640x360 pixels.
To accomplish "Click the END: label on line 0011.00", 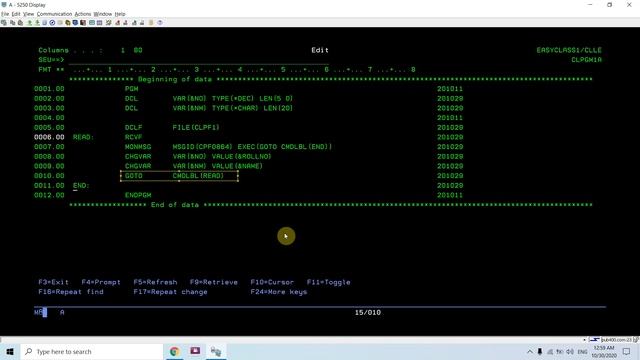I will [x=81, y=185].
